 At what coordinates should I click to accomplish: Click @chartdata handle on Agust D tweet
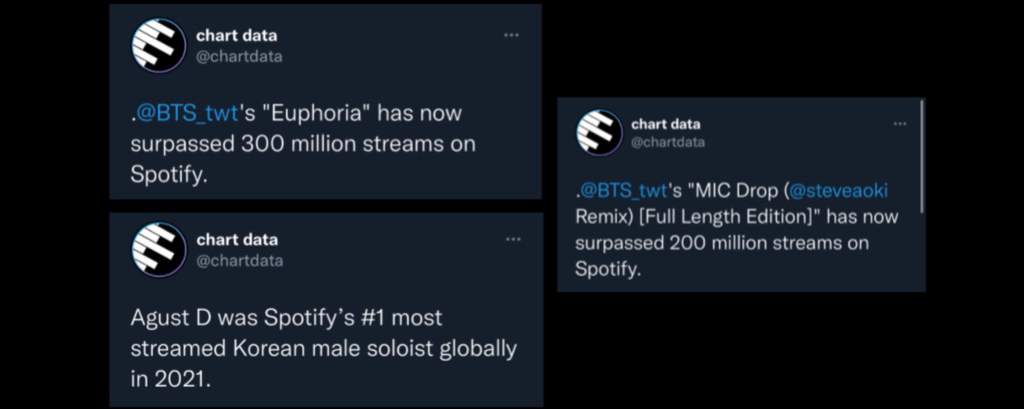[x=240, y=261]
